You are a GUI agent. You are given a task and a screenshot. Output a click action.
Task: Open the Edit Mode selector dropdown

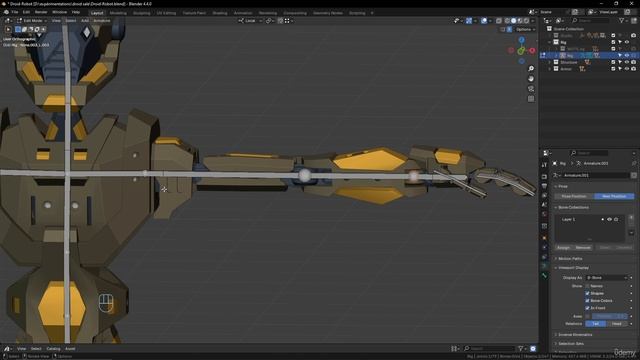[x=32, y=20]
